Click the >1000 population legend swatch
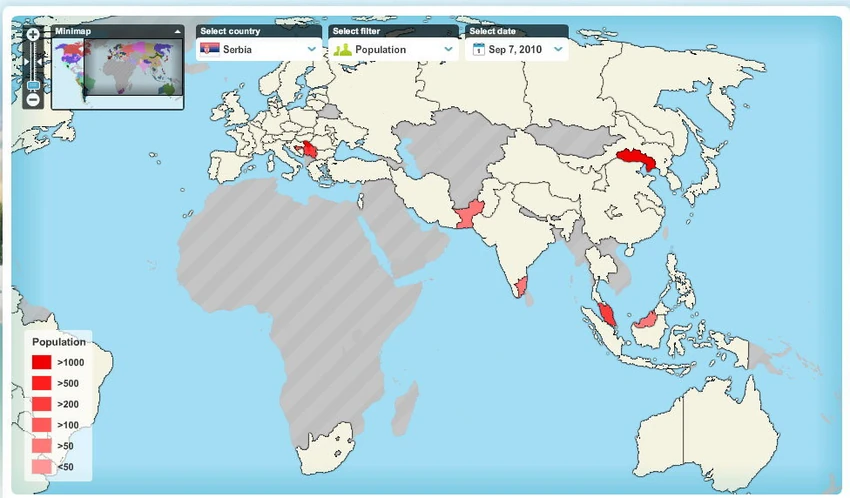The width and height of the screenshot is (850, 498). point(42,362)
